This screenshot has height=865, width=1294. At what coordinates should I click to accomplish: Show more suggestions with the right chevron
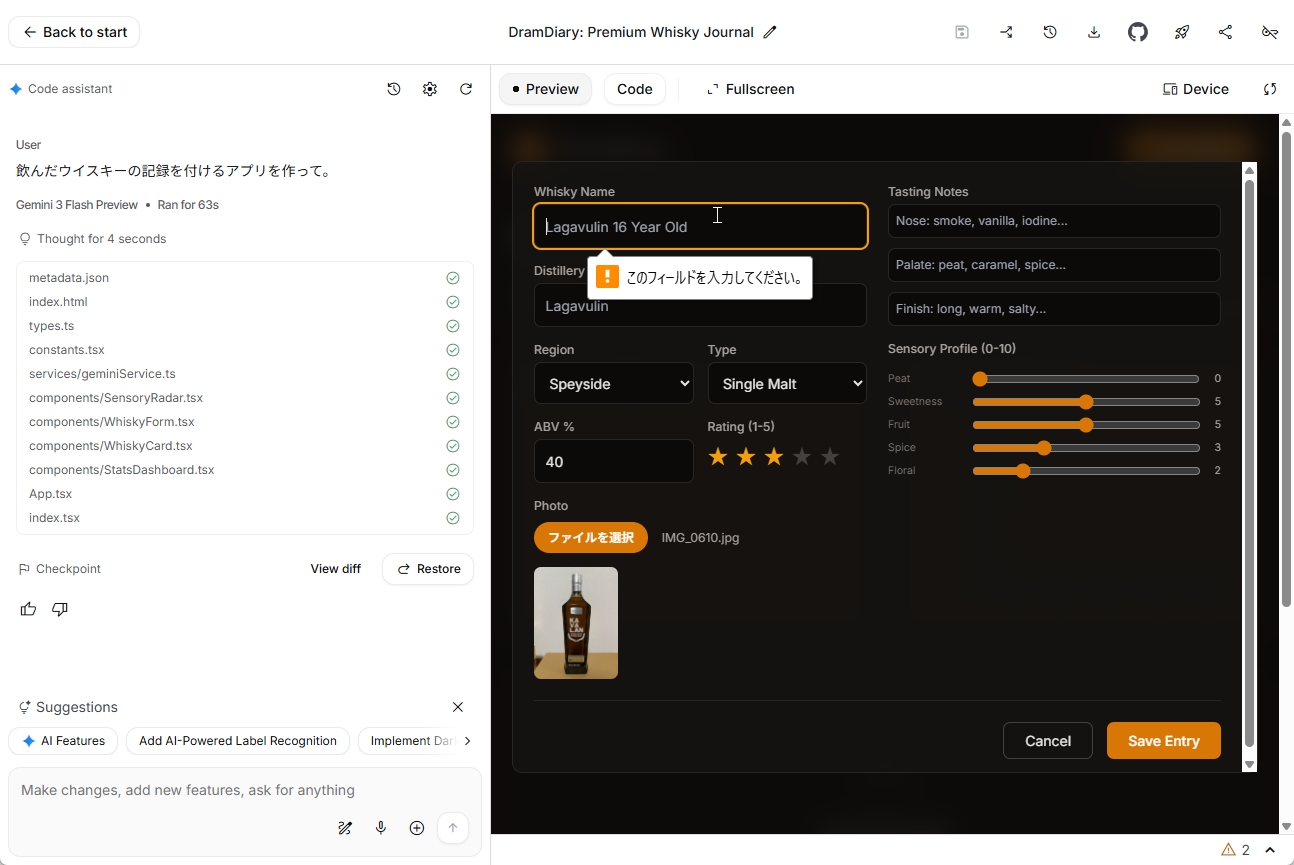tap(467, 741)
